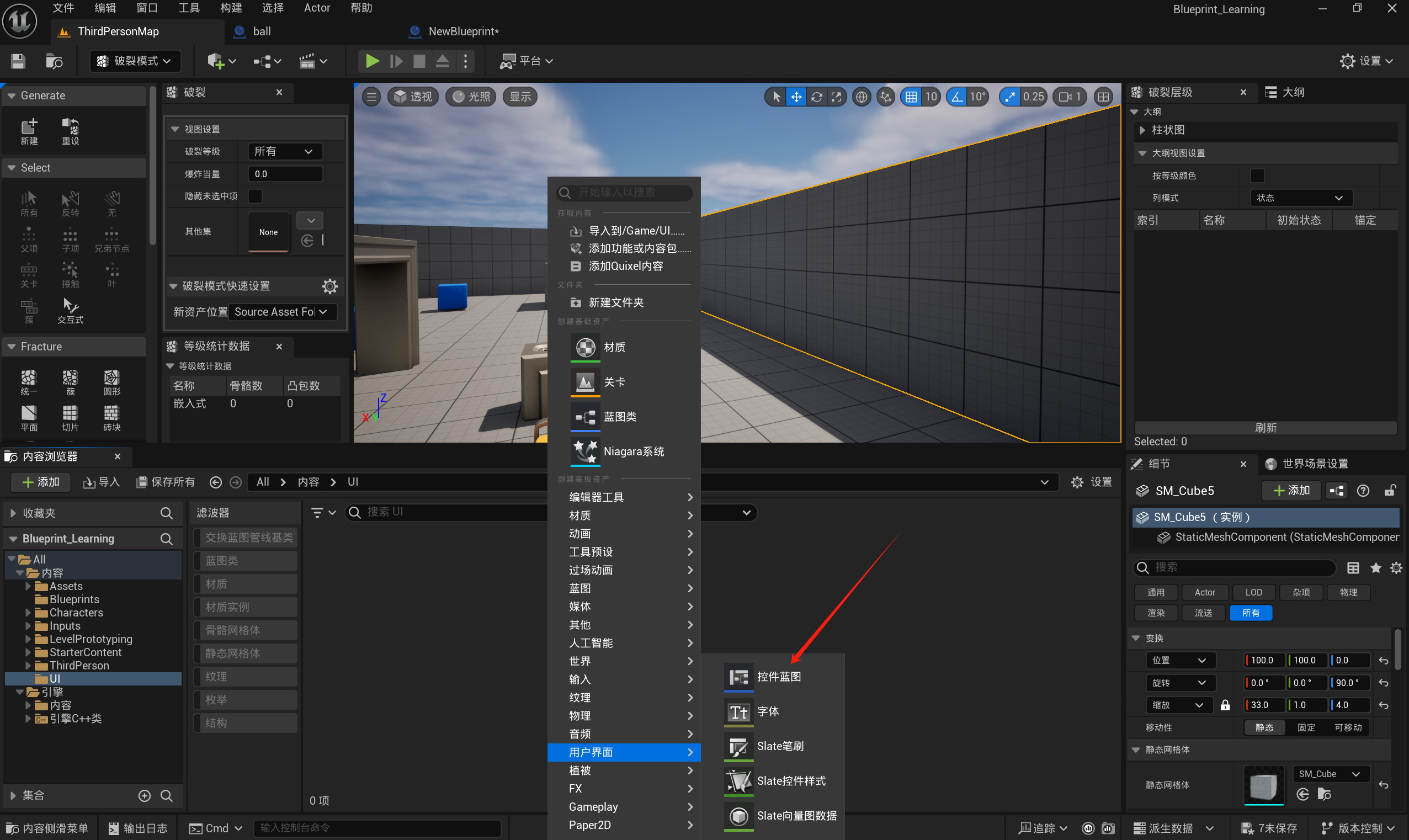
Task: Click 重设 in the Generate panel
Action: point(70,131)
